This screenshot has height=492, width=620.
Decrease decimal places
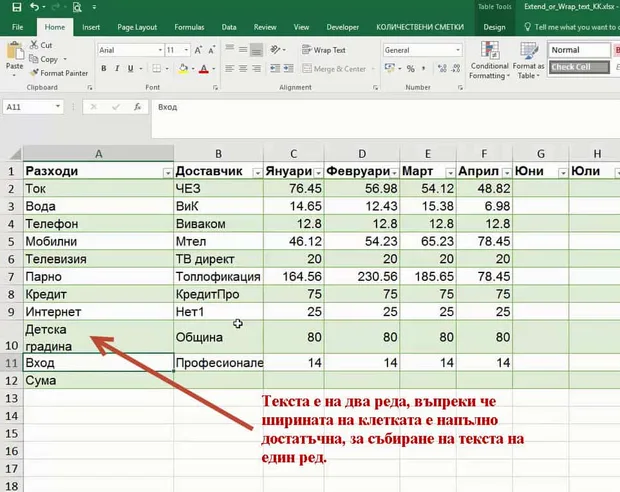point(456,69)
